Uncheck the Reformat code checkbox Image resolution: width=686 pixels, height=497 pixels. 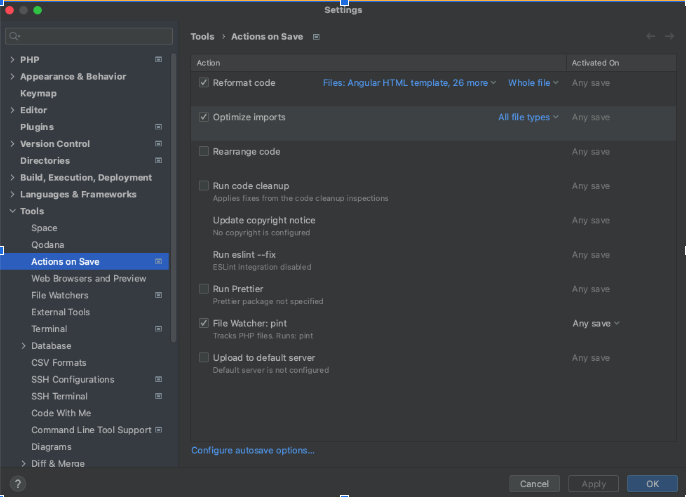[204, 83]
